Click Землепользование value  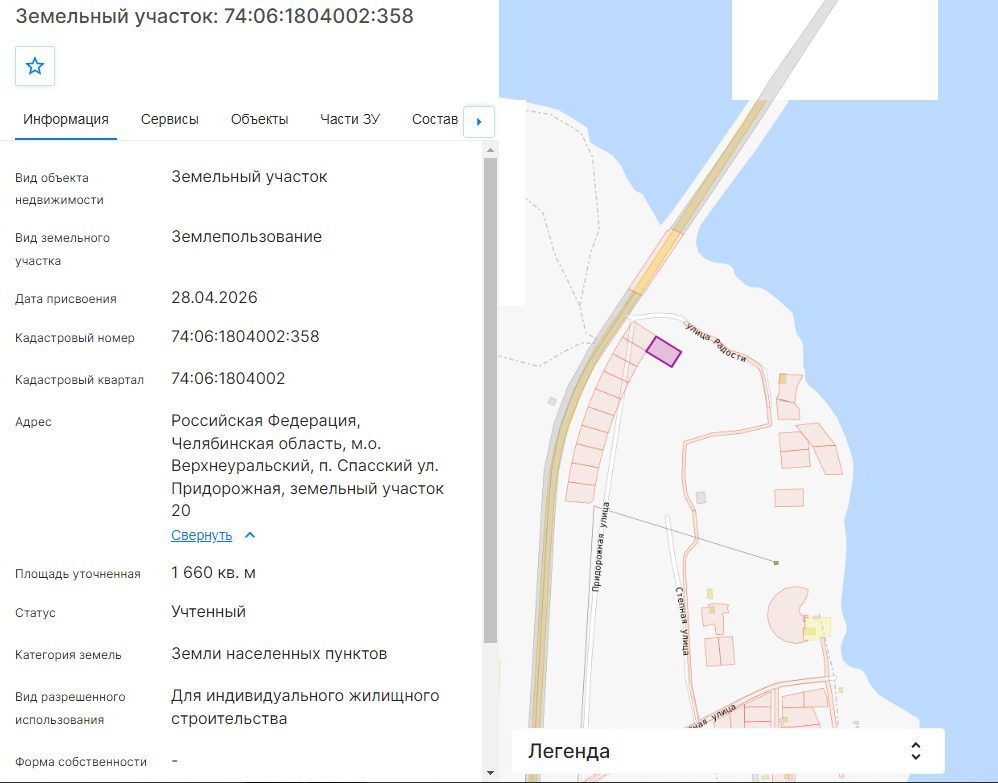246,237
